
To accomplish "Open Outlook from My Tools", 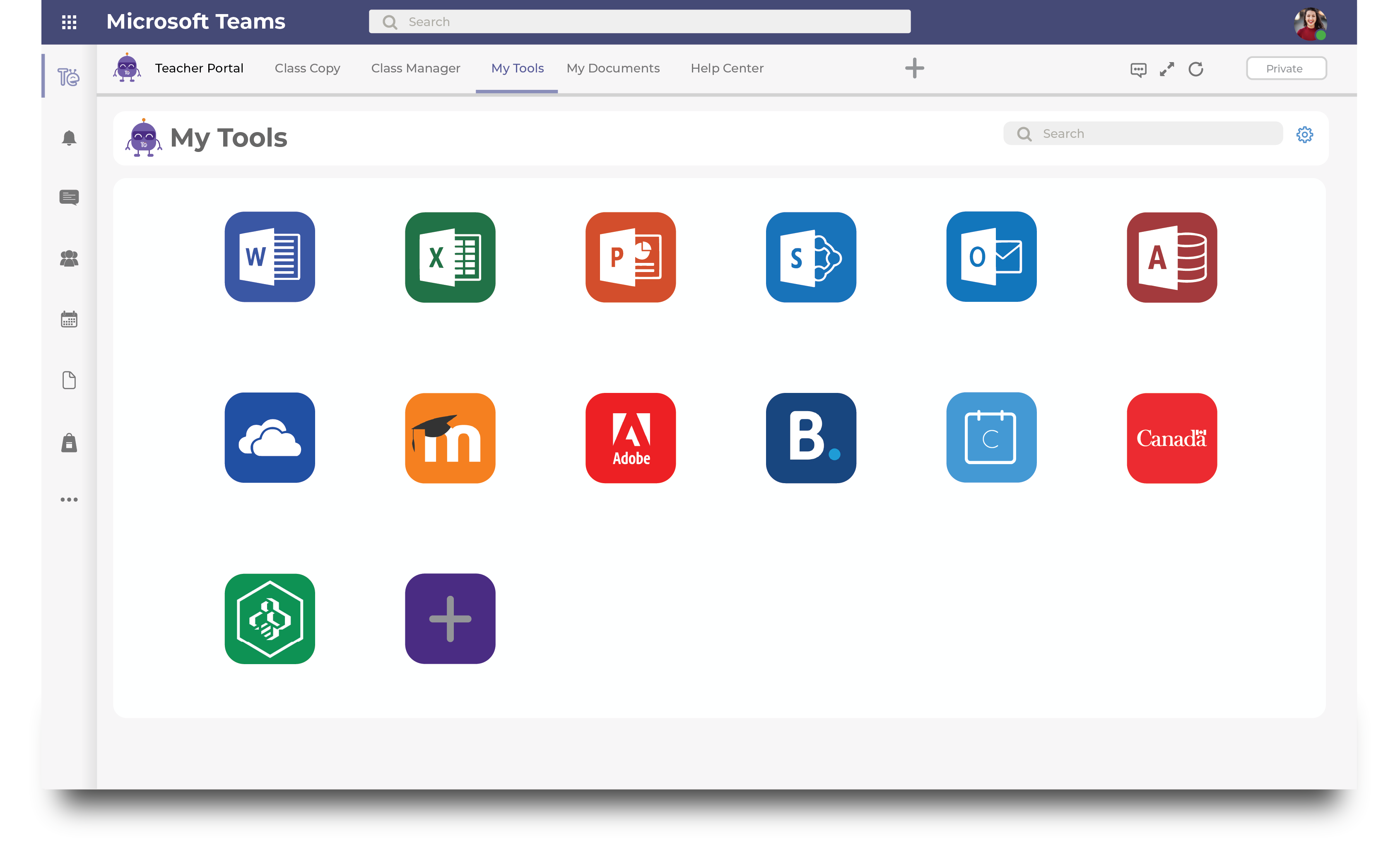I will coord(991,257).
